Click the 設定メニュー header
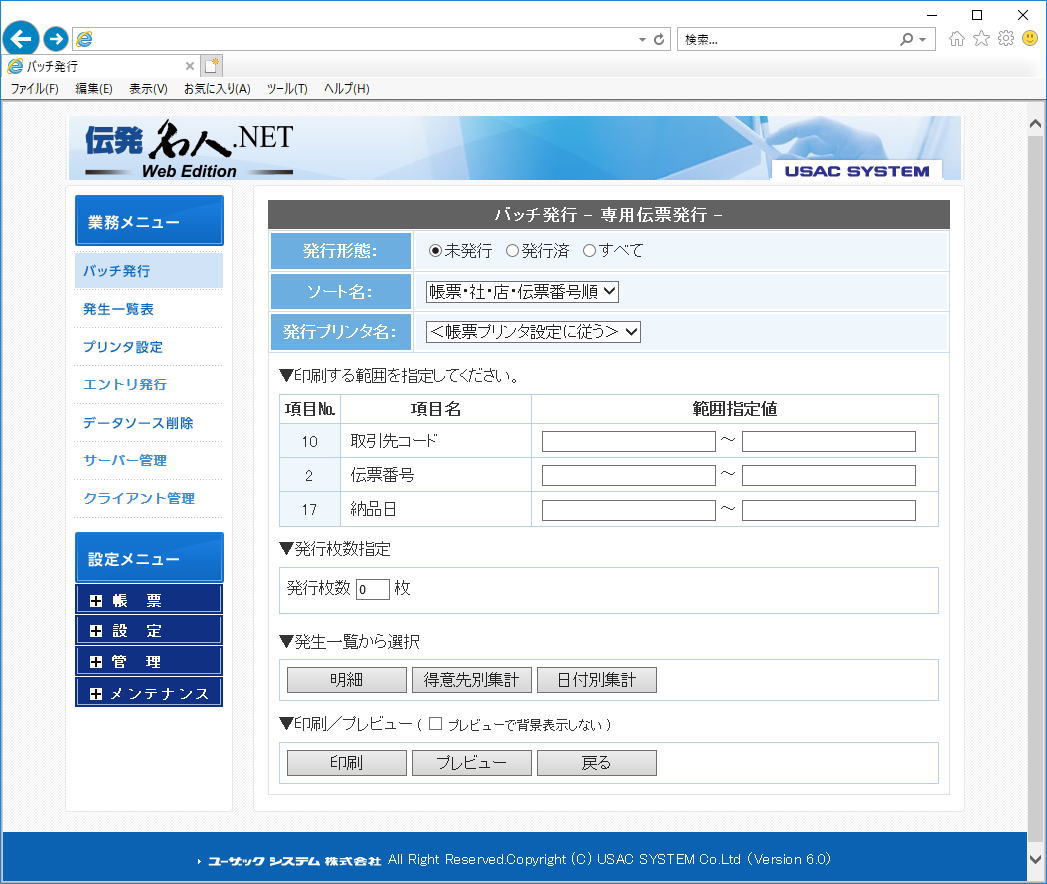1047x884 pixels. point(149,558)
